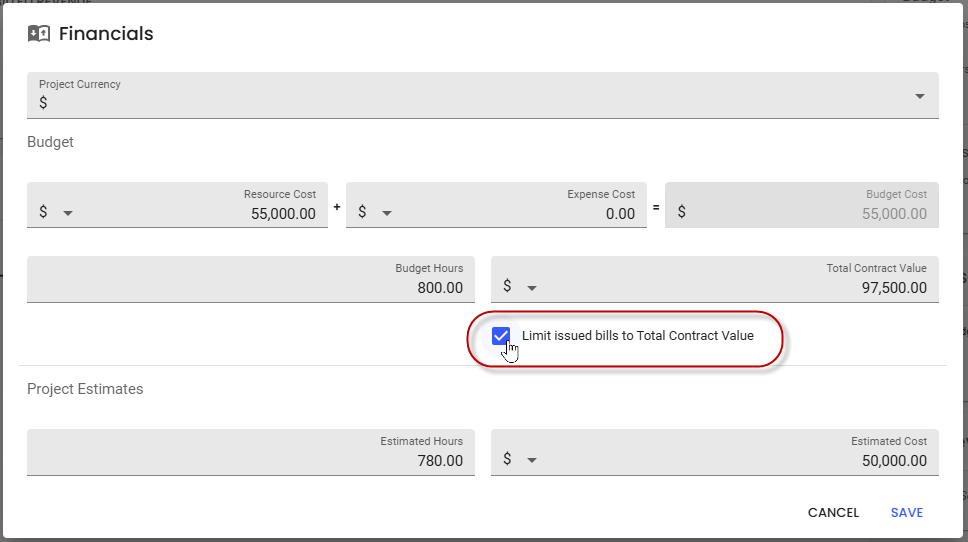968x542 pixels.
Task: Open the Estimated Cost currency dropdown
Action: coord(532,461)
